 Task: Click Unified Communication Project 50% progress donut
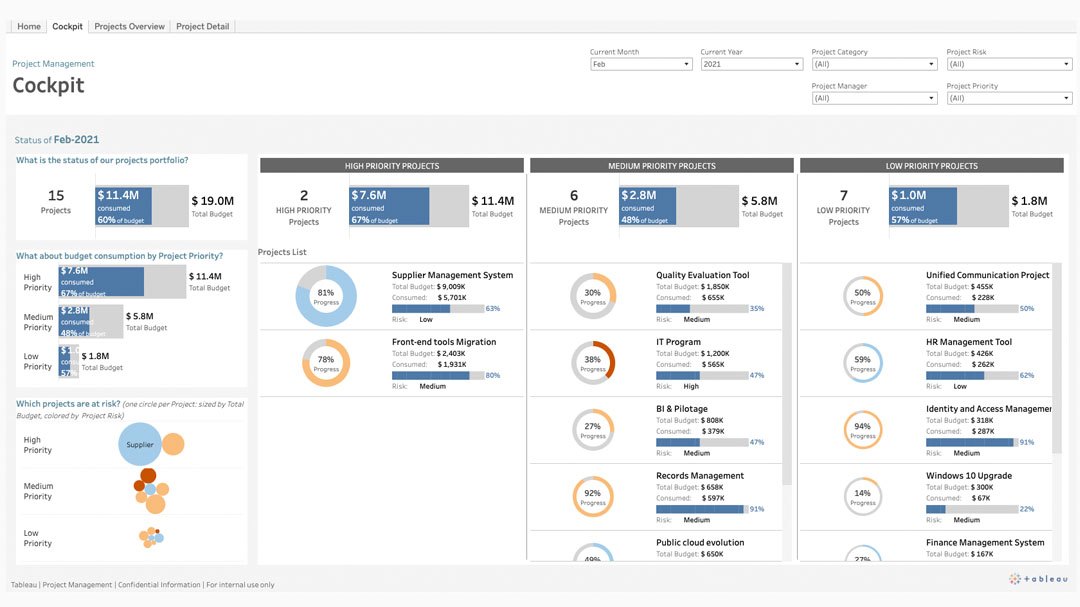click(x=862, y=296)
